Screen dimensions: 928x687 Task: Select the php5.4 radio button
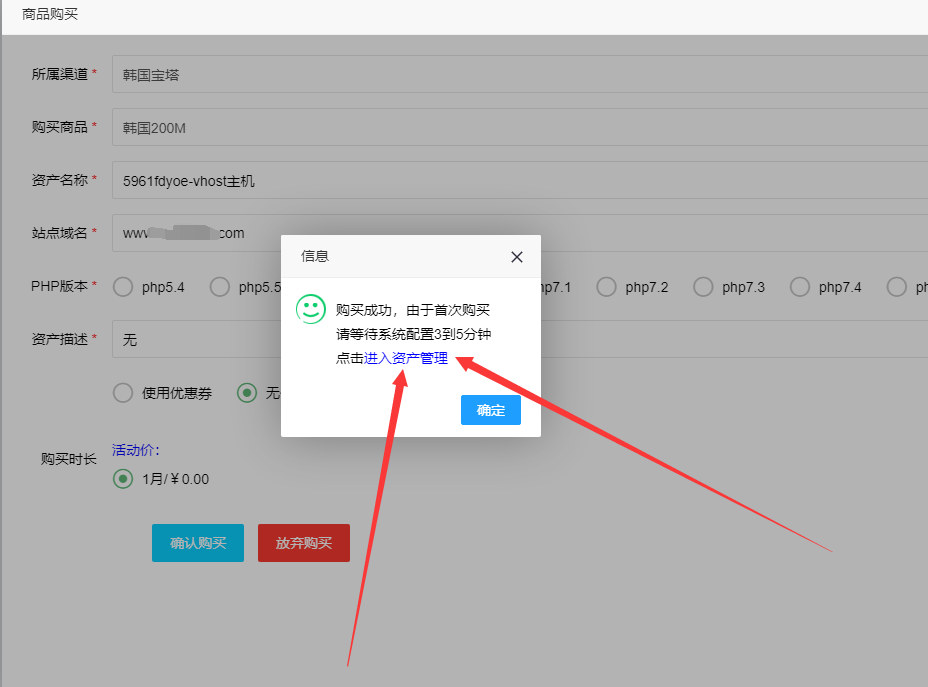122,287
